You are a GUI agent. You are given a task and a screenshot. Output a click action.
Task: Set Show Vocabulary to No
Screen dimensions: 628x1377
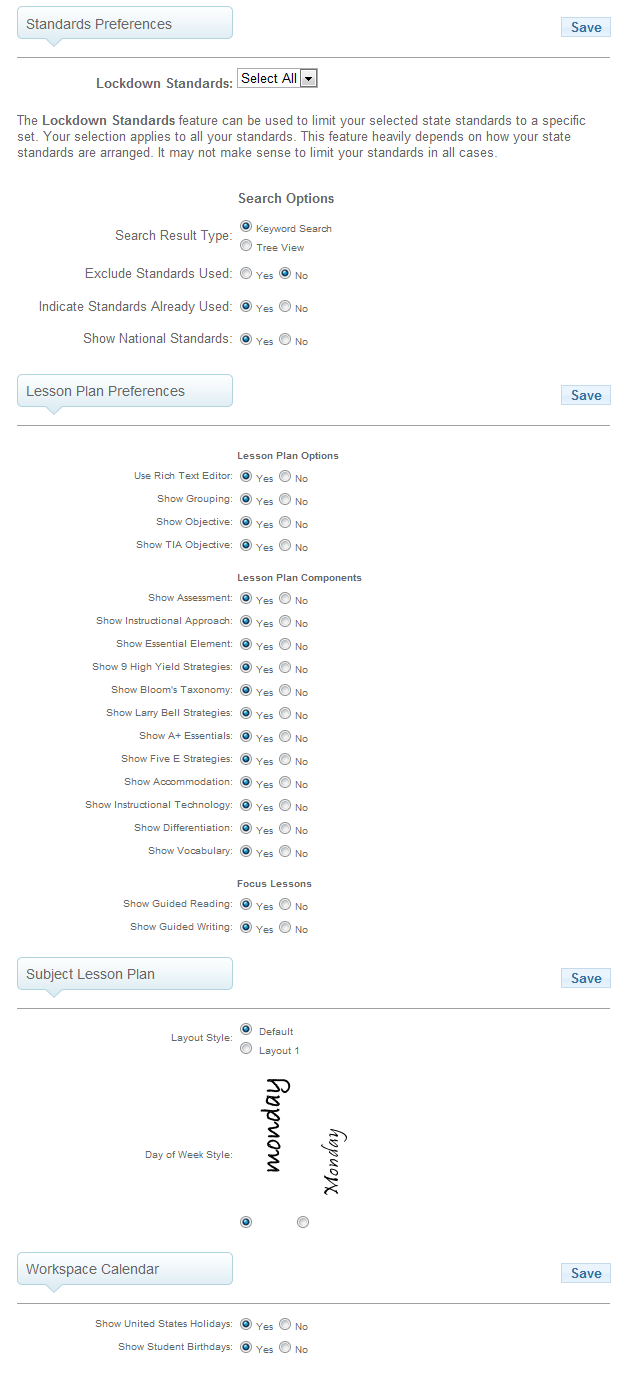pyautogui.click(x=285, y=851)
